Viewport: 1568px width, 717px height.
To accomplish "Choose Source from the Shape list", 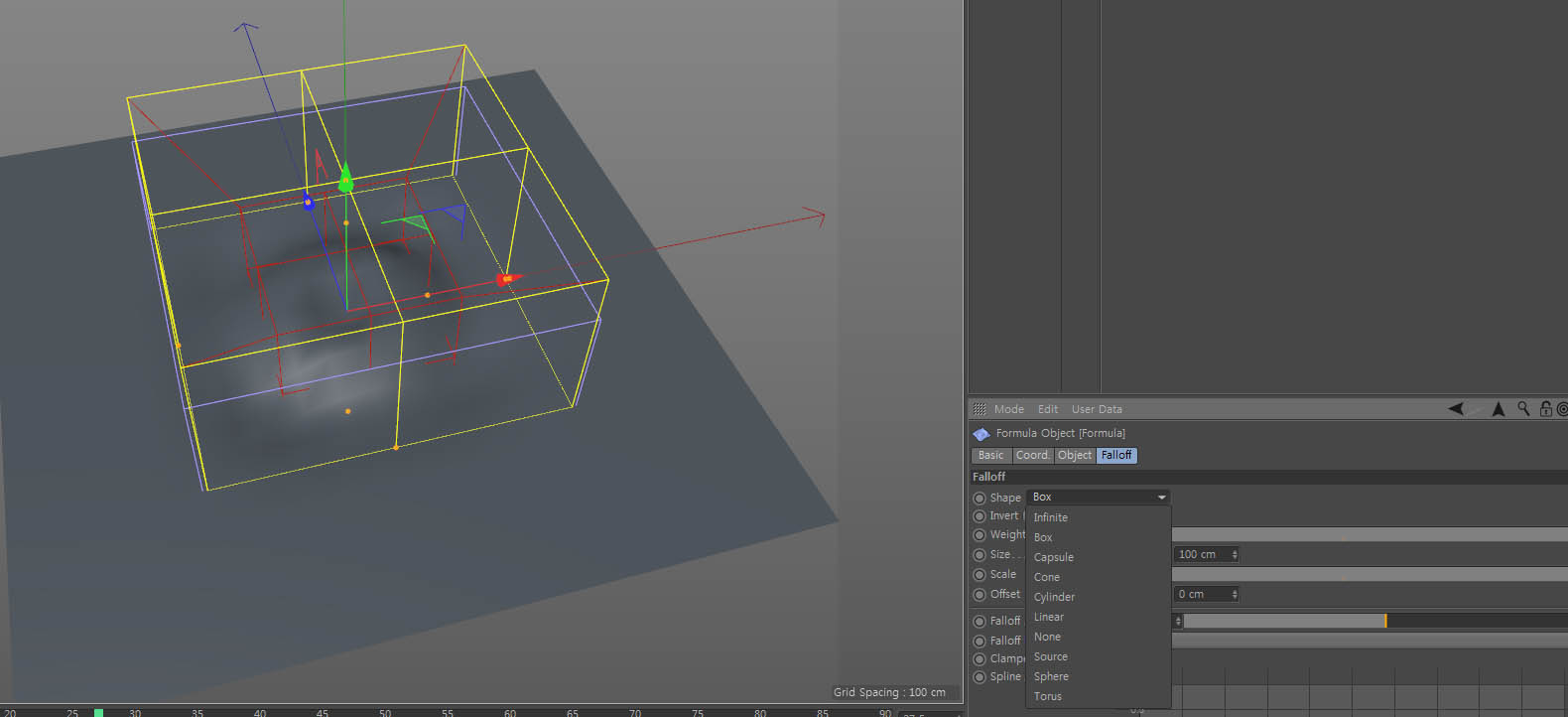I will pos(1099,656).
